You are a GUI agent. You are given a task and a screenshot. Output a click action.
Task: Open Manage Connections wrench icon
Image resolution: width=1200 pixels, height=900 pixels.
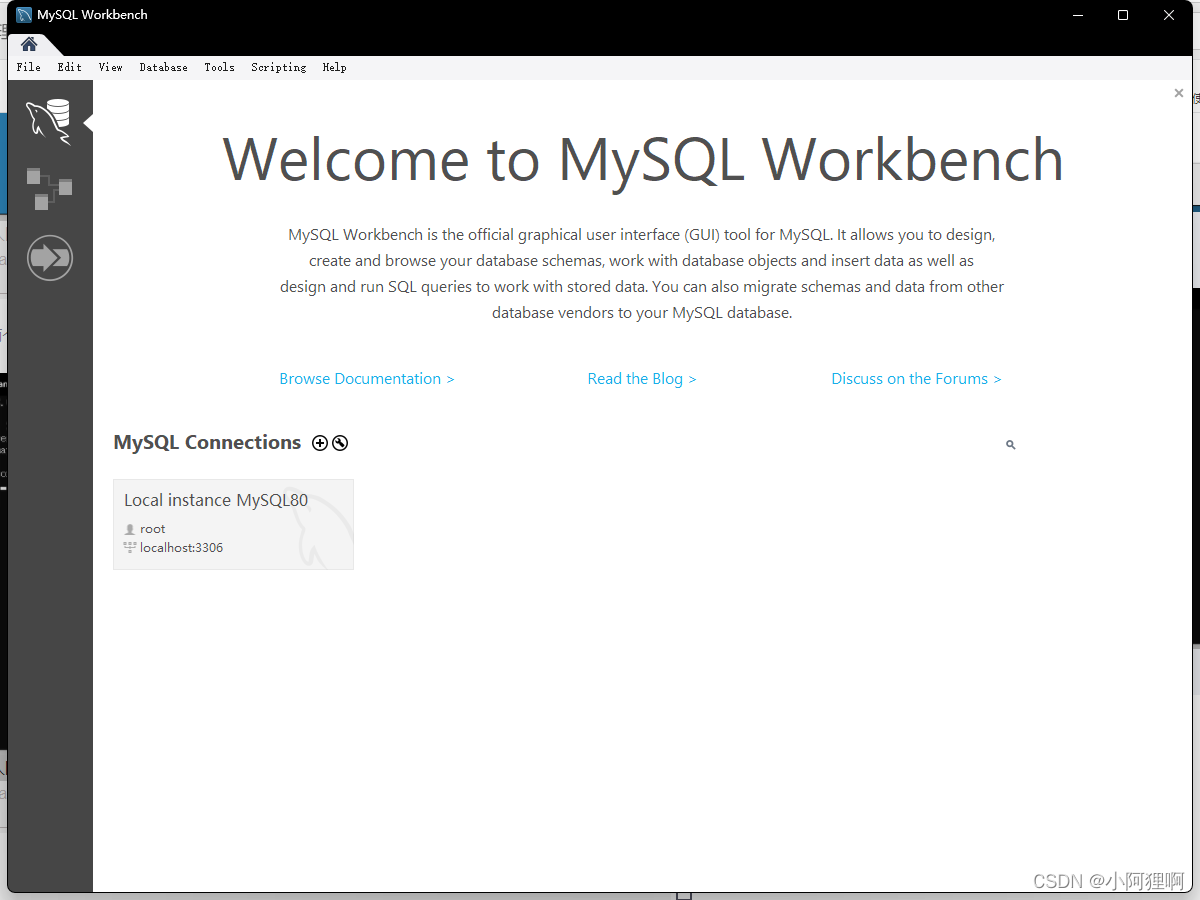tap(340, 443)
